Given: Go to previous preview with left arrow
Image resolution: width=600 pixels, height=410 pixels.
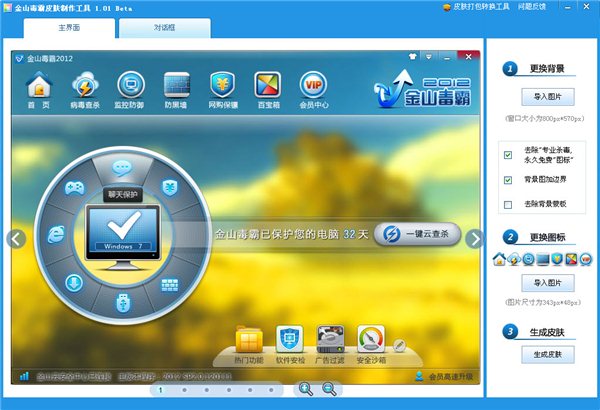Looking at the screenshot, I should [16, 239].
